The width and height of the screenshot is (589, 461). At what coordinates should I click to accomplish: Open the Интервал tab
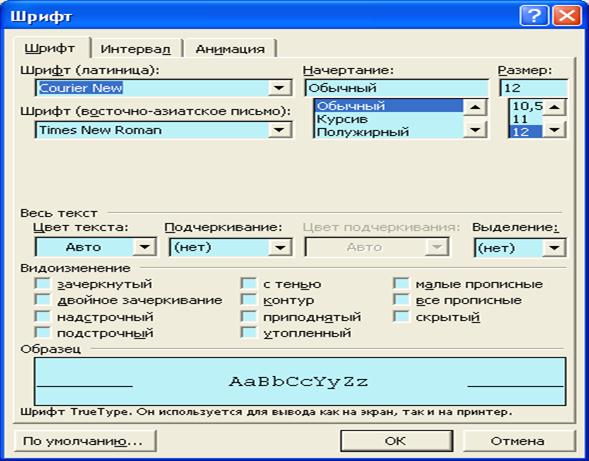click(136, 49)
